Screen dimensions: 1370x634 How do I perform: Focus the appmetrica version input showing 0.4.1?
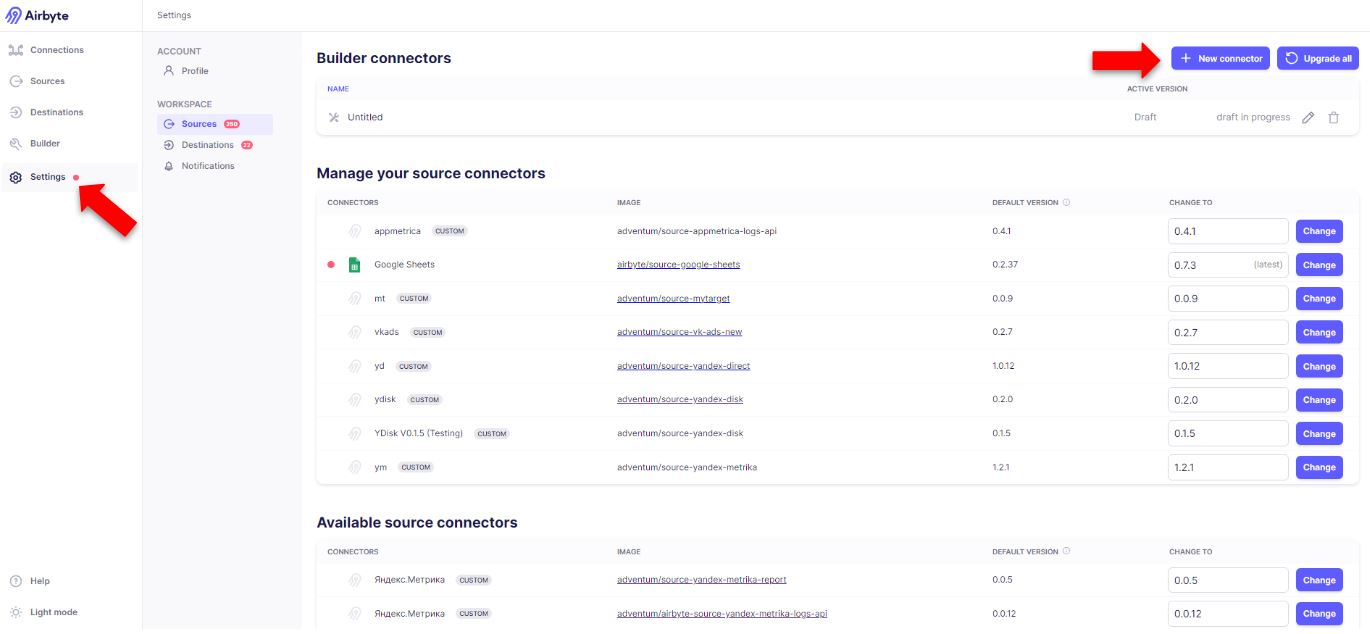[1228, 231]
